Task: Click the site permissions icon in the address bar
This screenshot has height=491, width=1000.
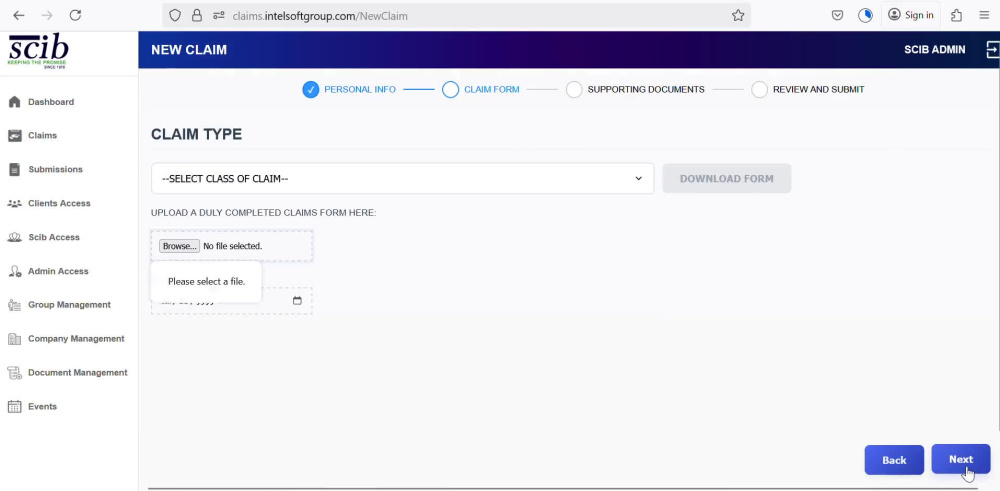Action: (x=219, y=15)
